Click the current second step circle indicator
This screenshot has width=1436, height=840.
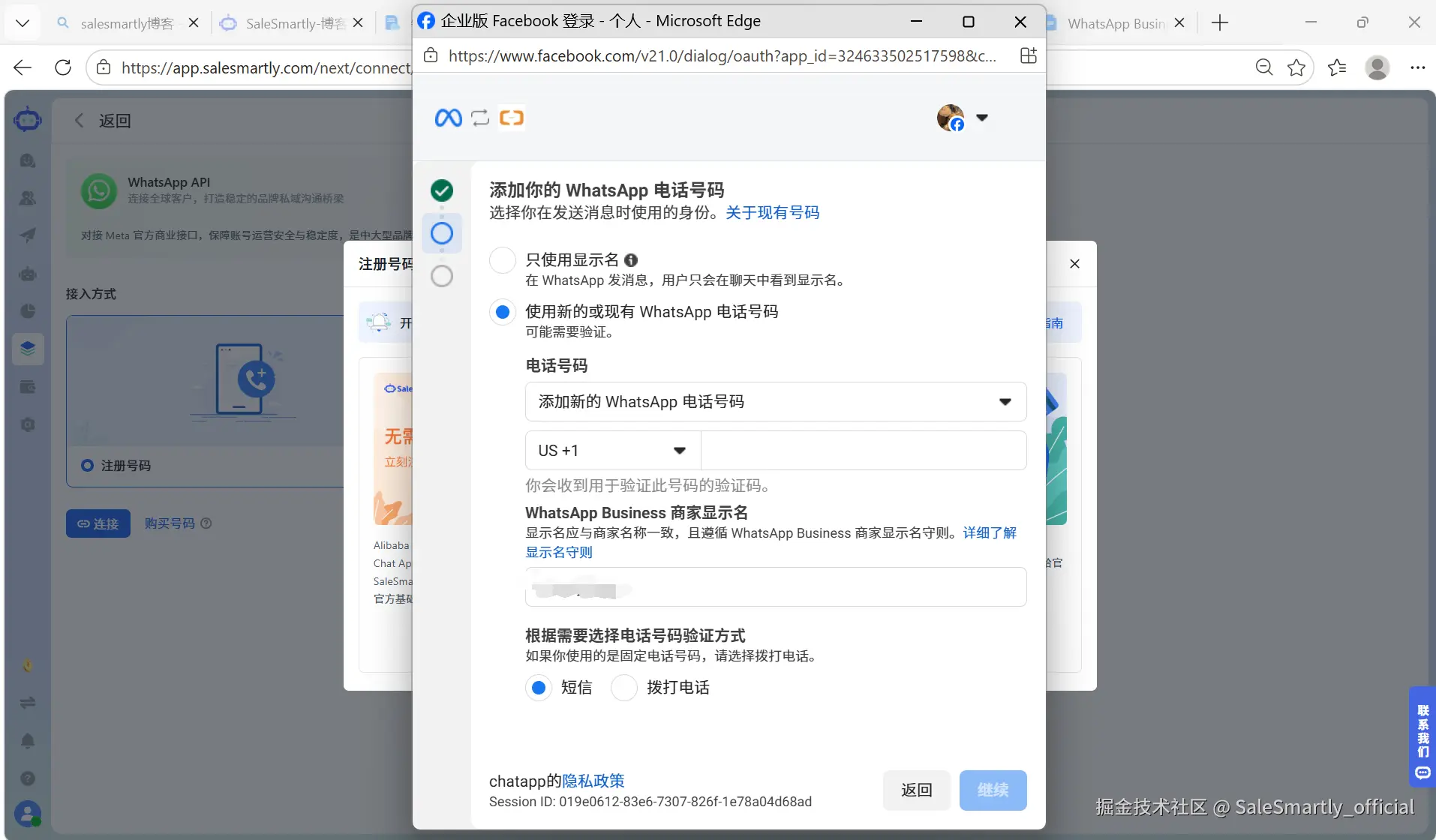click(442, 233)
